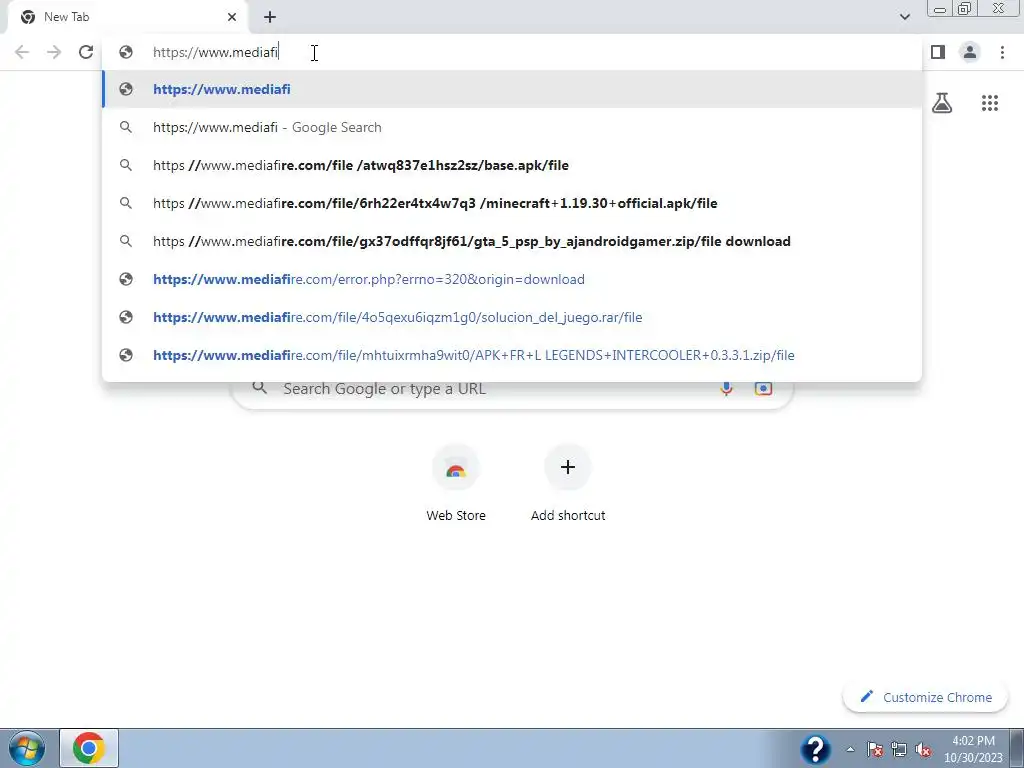The image size is (1024, 768).
Task: Select the gta_5_psp zip suggestion
Action: [x=512, y=241]
